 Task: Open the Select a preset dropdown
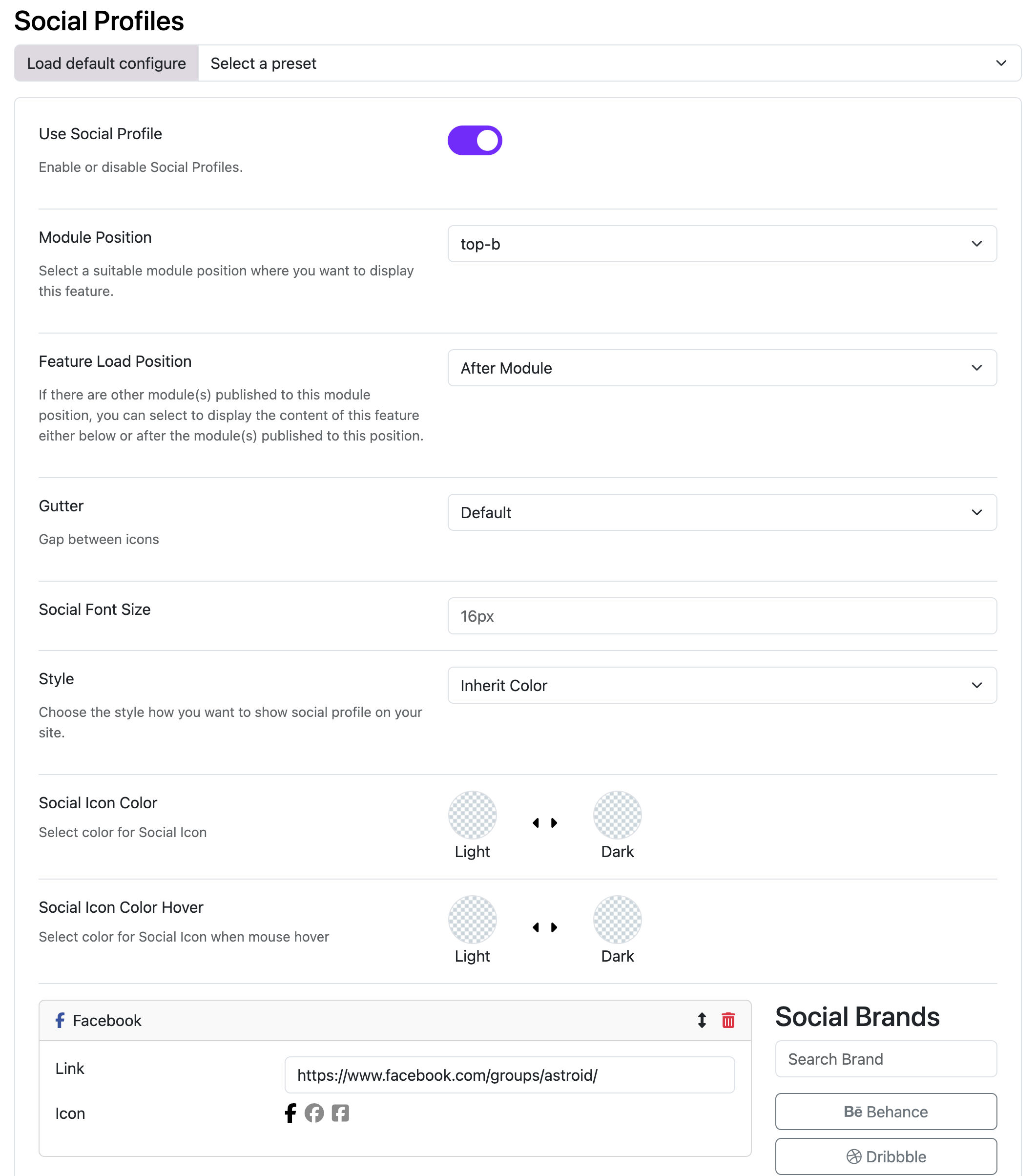click(609, 63)
